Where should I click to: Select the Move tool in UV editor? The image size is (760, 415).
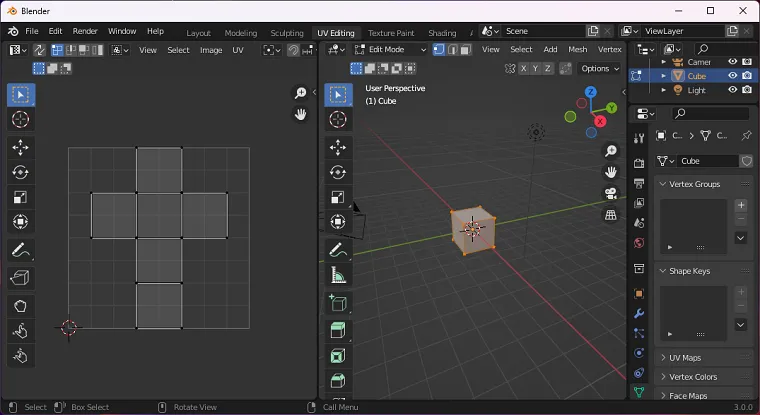coord(20,147)
